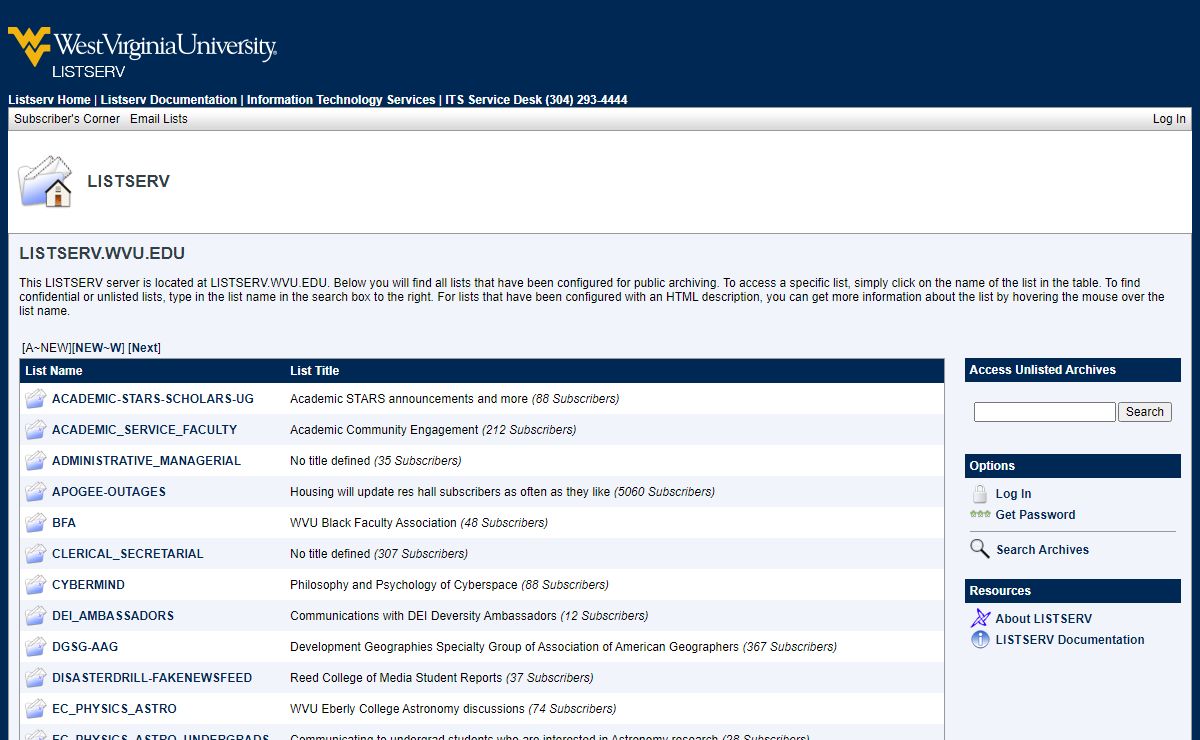The image size is (1200, 740).
Task: Click the LISTSERV.WVU.EDU heading
Action: pyautogui.click(x=102, y=254)
